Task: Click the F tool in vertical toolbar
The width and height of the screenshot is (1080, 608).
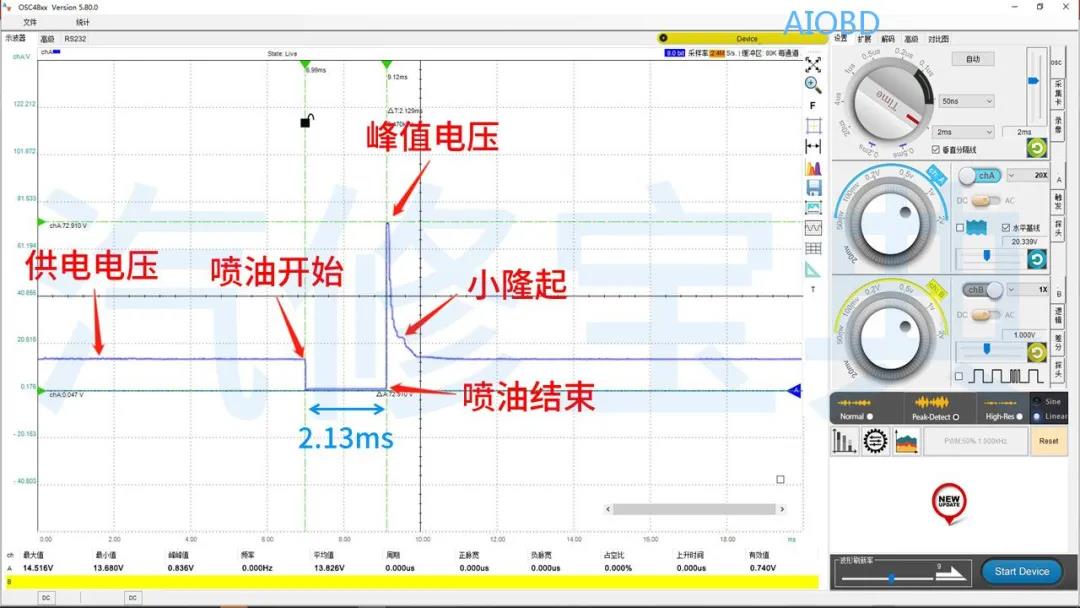Action: pyautogui.click(x=813, y=105)
